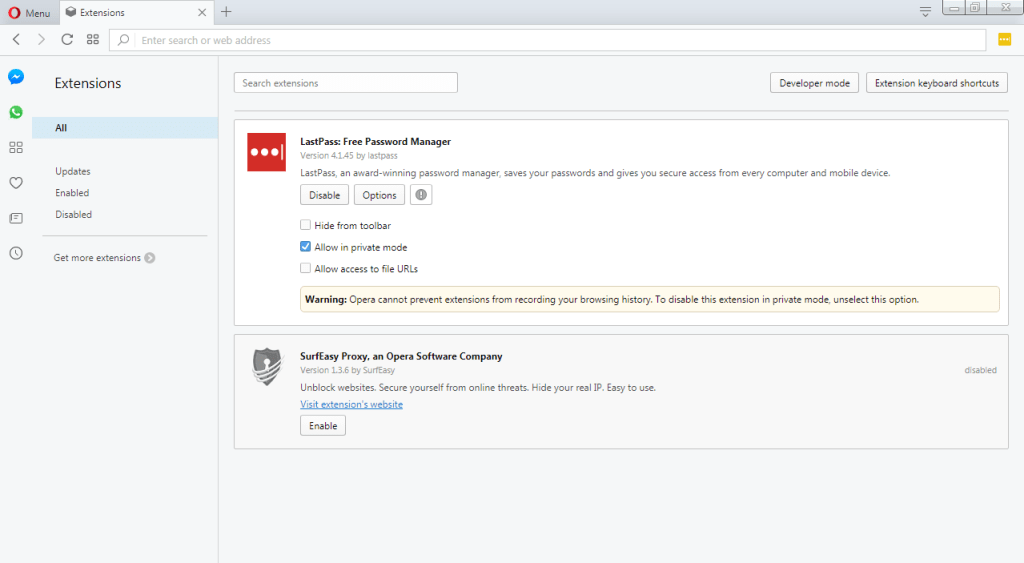The image size is (1024, 563).
Task: Open Speed Dial grid icon in toolbar
Action: (x=93, y=40)
